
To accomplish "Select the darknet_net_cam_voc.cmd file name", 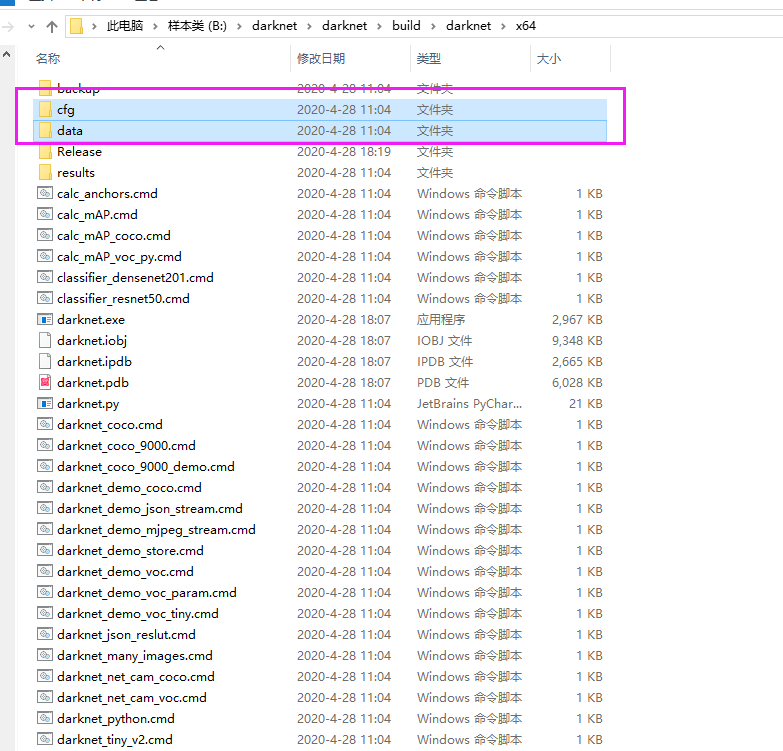I will pos(132,697).
